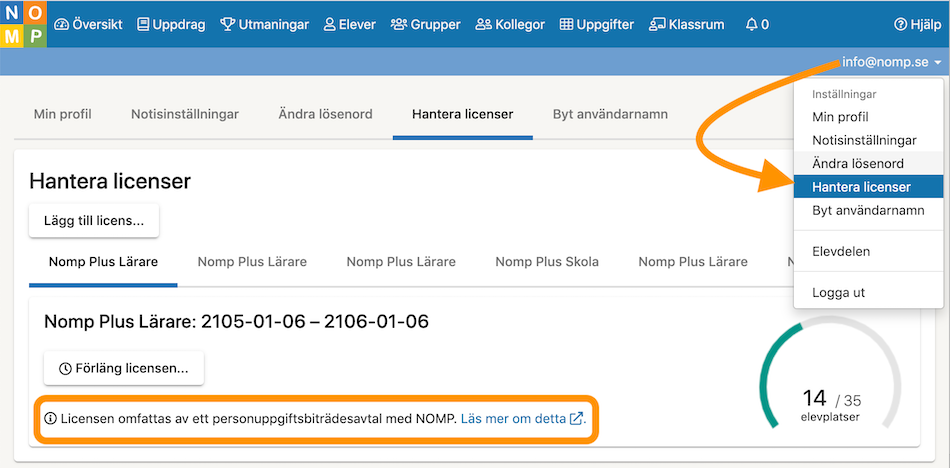The width and height of the screenshot is (950, 468).
Task: Open Kollegor from the top menu
Action: (510, 24)
